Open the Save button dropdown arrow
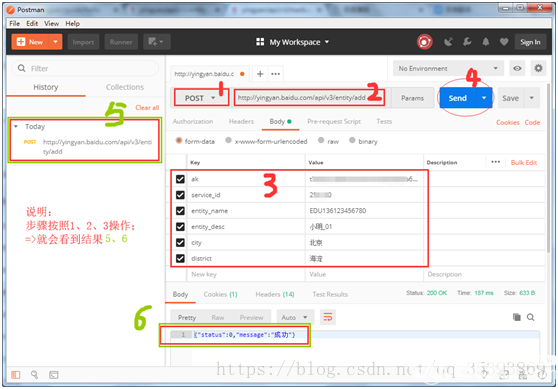The image size is (558, 389). 532,98
